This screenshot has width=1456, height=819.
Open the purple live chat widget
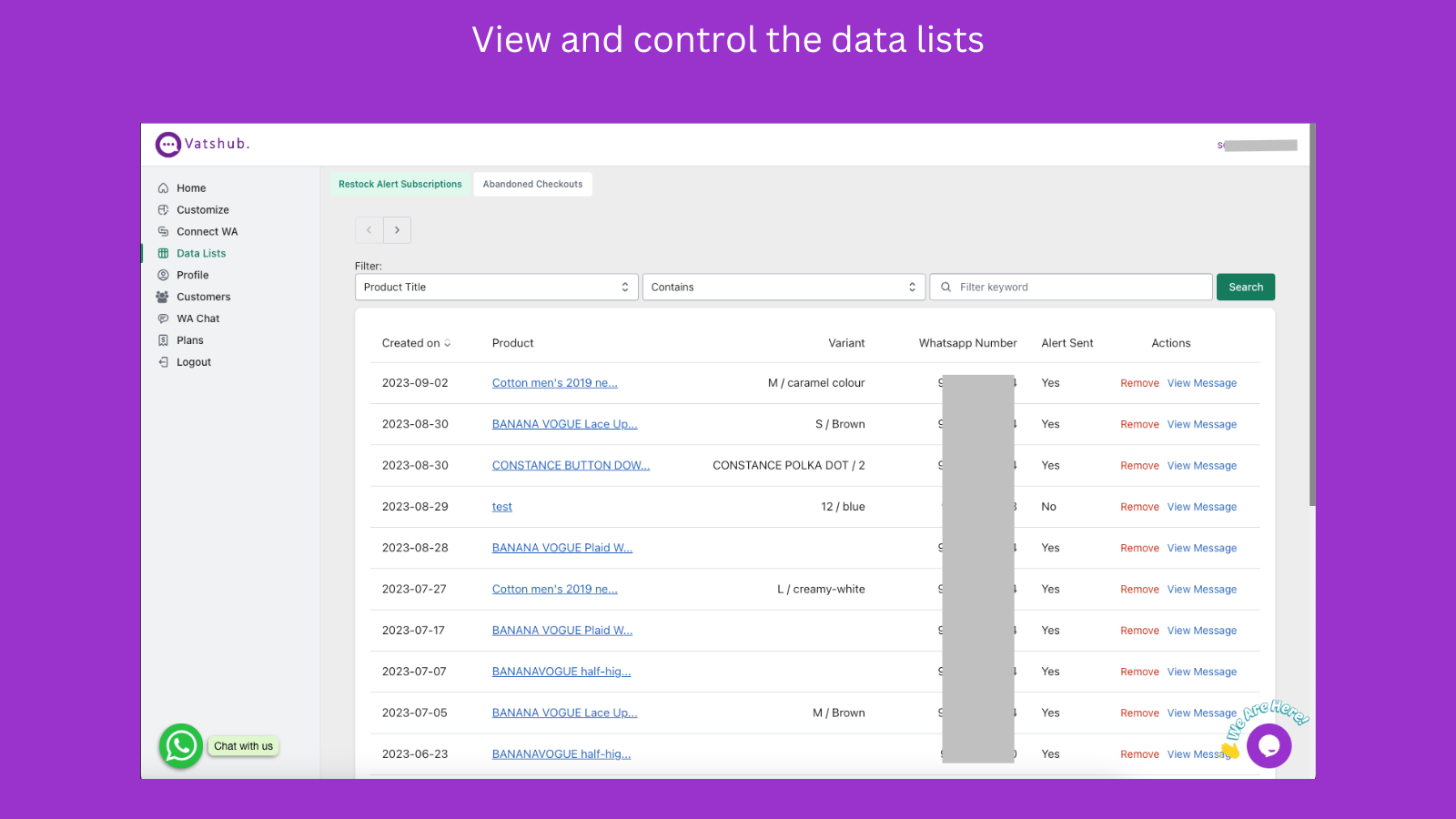click(x=1269, y=746)
